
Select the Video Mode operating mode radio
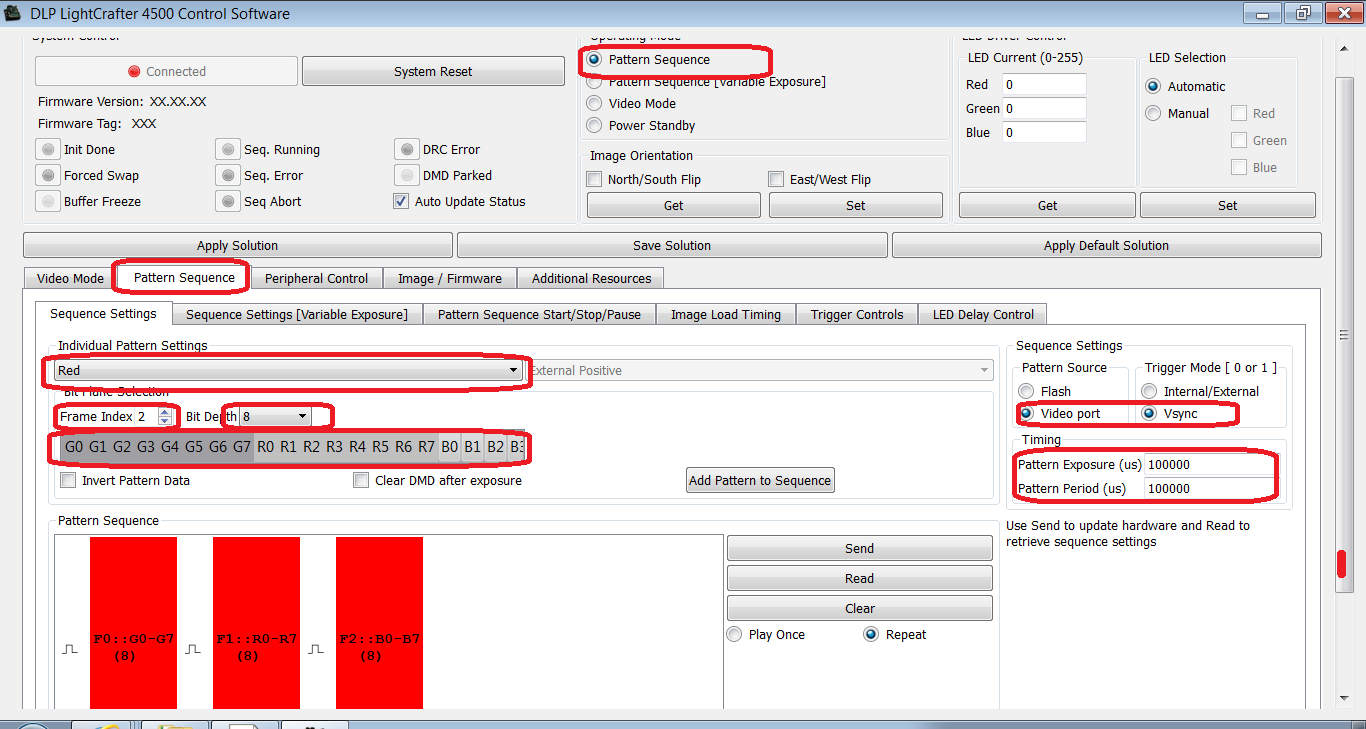coord(594,104)
